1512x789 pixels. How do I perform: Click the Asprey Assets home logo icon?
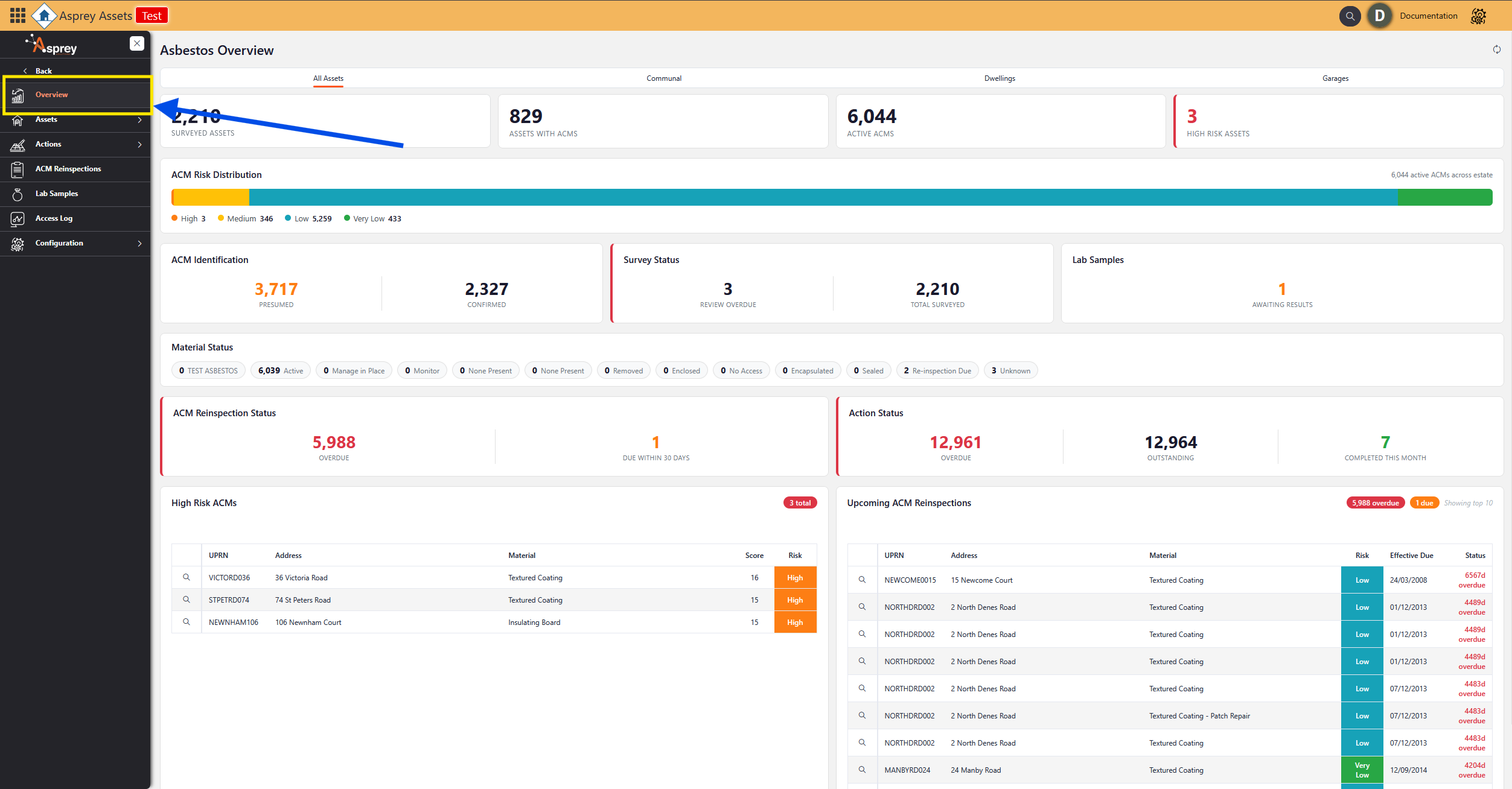[x=44, y=16]
